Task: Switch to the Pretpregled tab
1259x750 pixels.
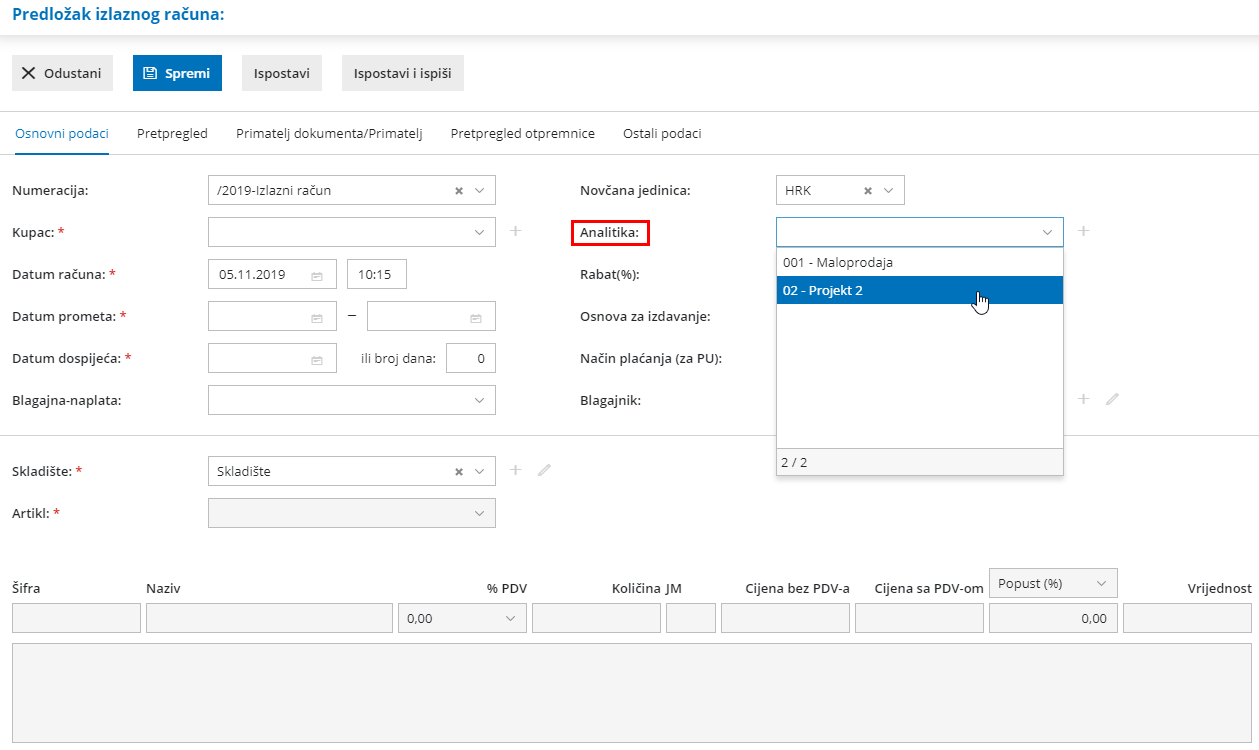Action: [x=172, y=133]
